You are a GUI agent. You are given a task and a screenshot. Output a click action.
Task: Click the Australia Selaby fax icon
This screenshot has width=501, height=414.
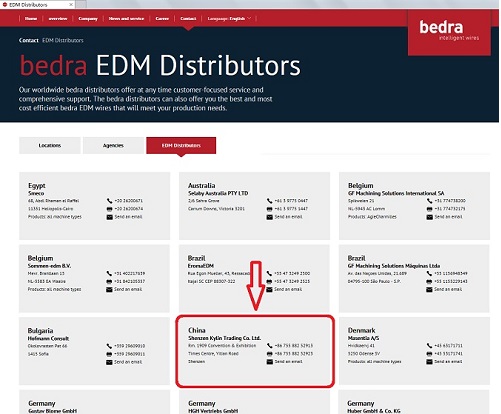pos(269,209)
